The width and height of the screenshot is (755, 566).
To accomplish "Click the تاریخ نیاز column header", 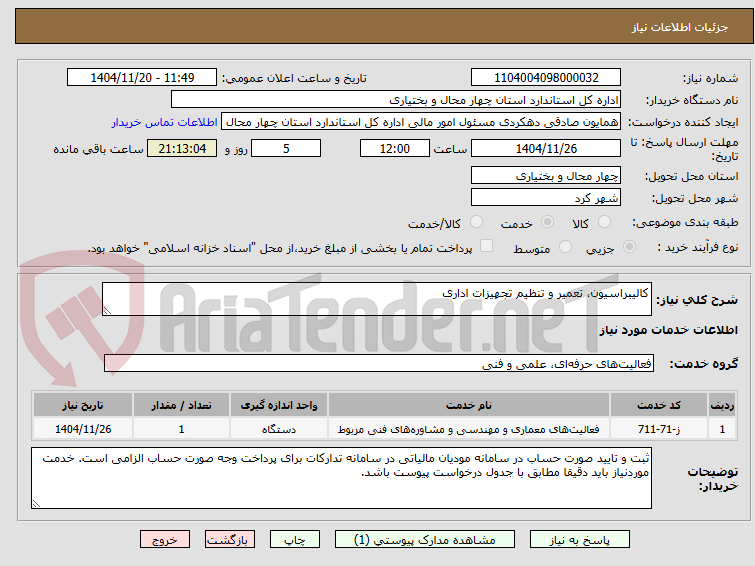I will click(83, 405).
